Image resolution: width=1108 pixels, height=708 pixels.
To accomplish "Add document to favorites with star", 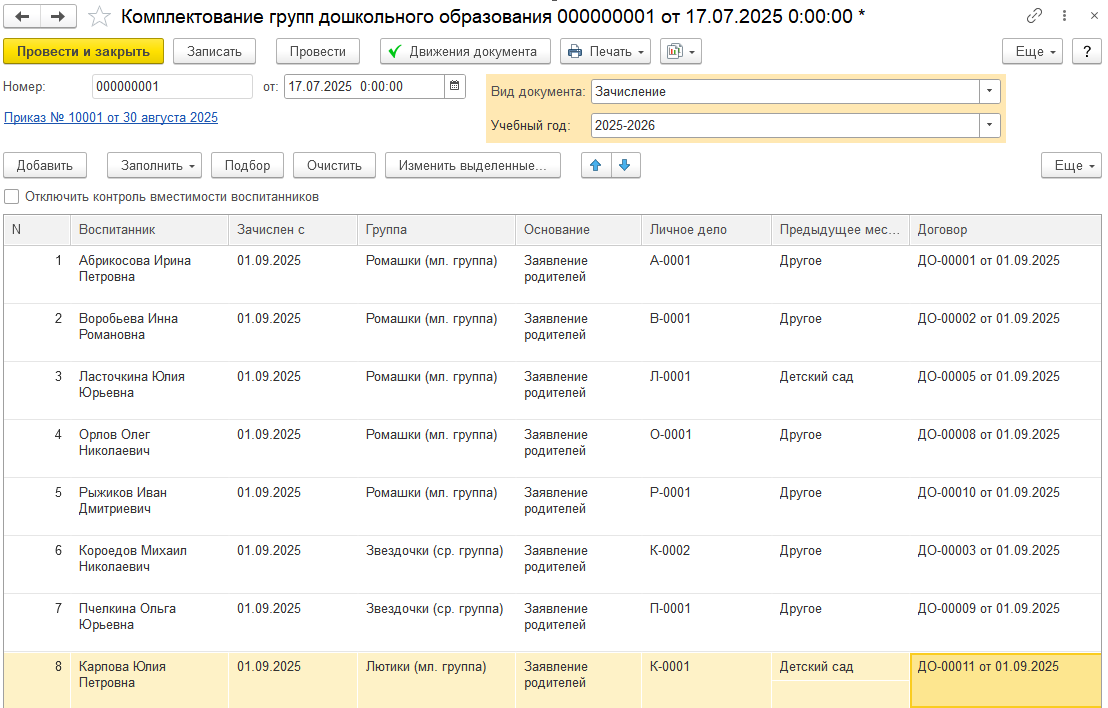I will [99, 17].
